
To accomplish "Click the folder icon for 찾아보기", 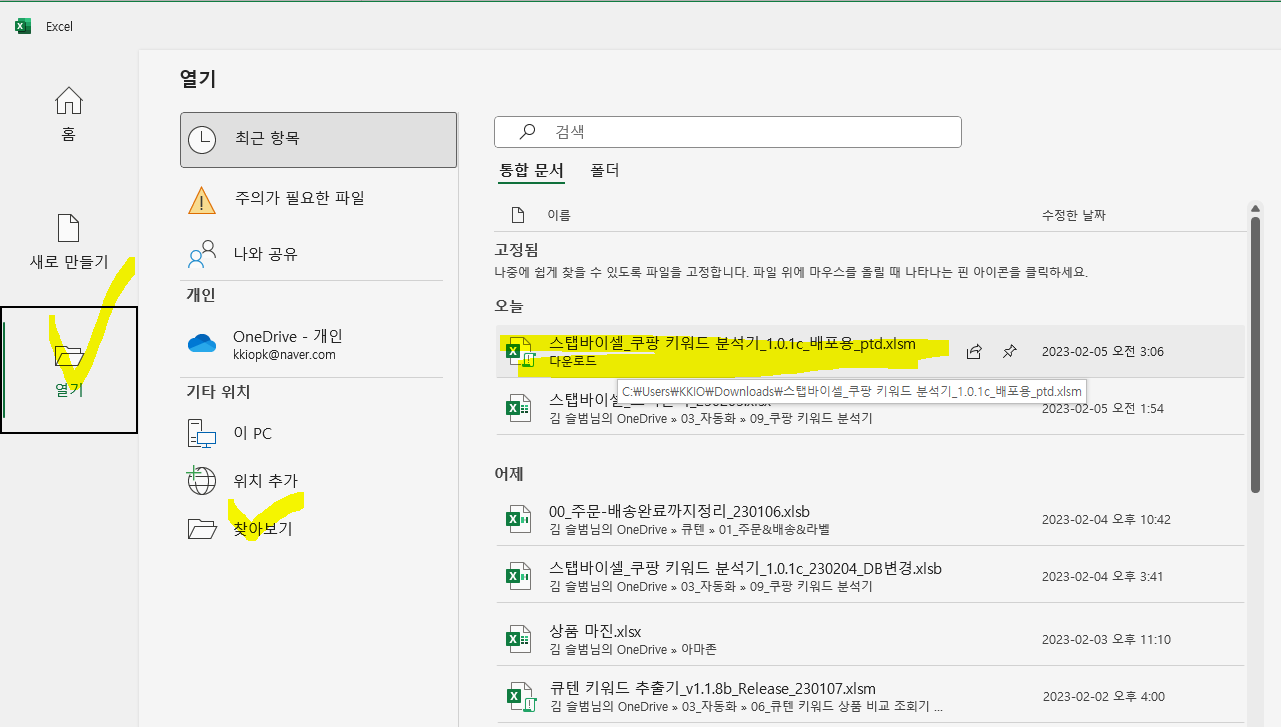I will coord(202,529).
